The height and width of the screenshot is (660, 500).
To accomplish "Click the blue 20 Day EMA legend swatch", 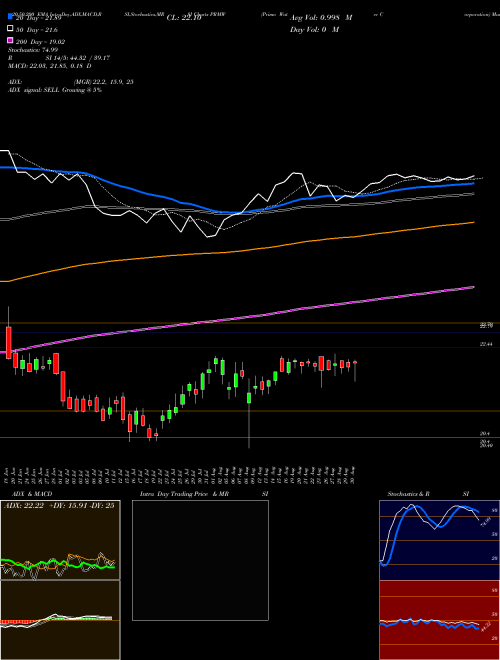I will pos(10,17).
